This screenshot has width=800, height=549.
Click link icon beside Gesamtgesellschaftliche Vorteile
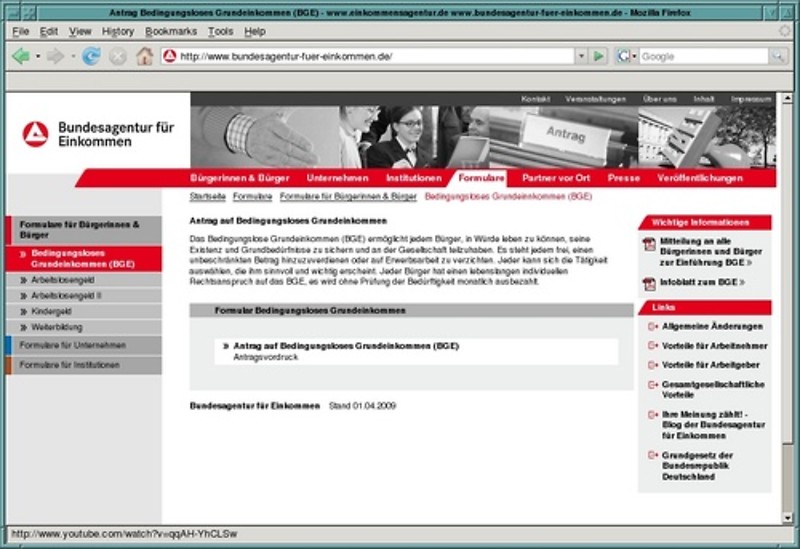coord(653,385)
